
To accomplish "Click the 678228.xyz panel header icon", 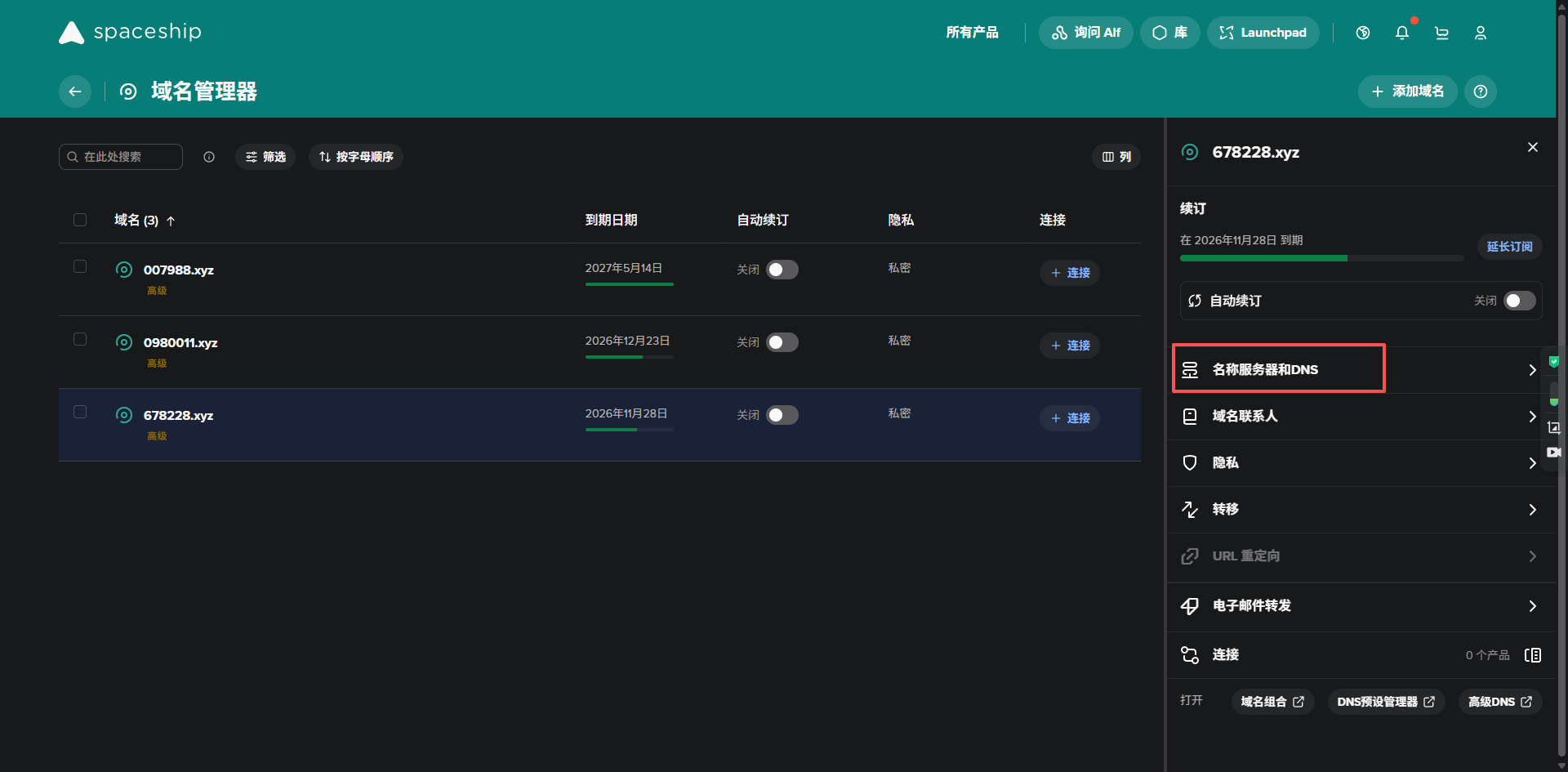I will pyautogui.click(x=1190, y=152).
